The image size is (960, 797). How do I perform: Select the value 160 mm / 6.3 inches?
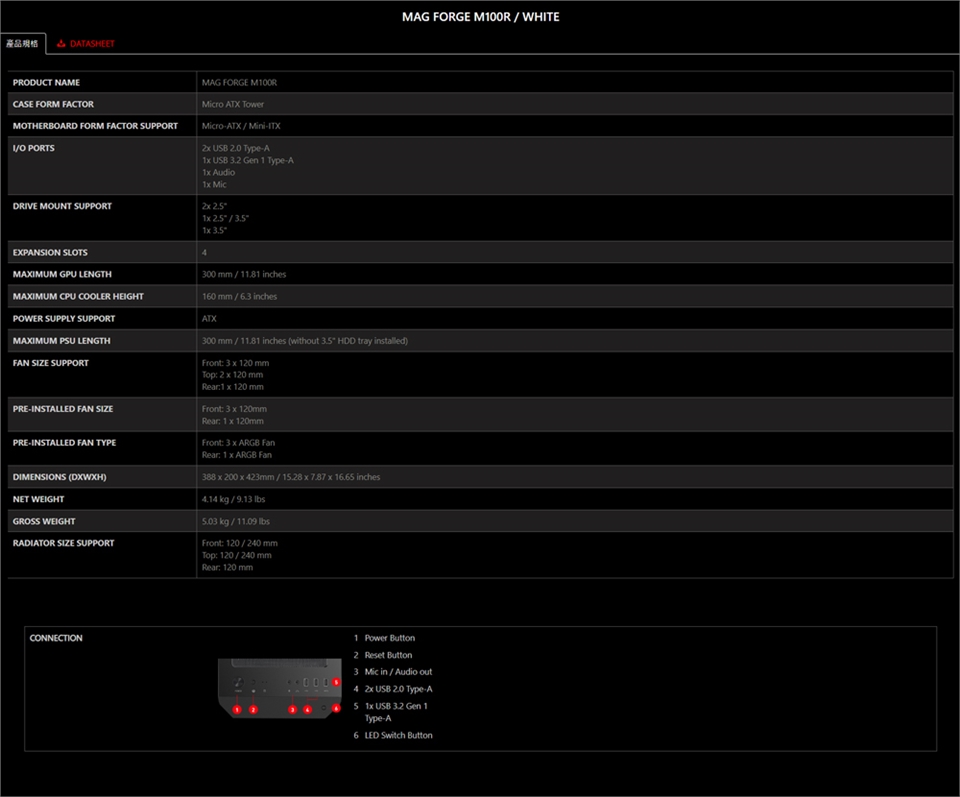(239, 296)
